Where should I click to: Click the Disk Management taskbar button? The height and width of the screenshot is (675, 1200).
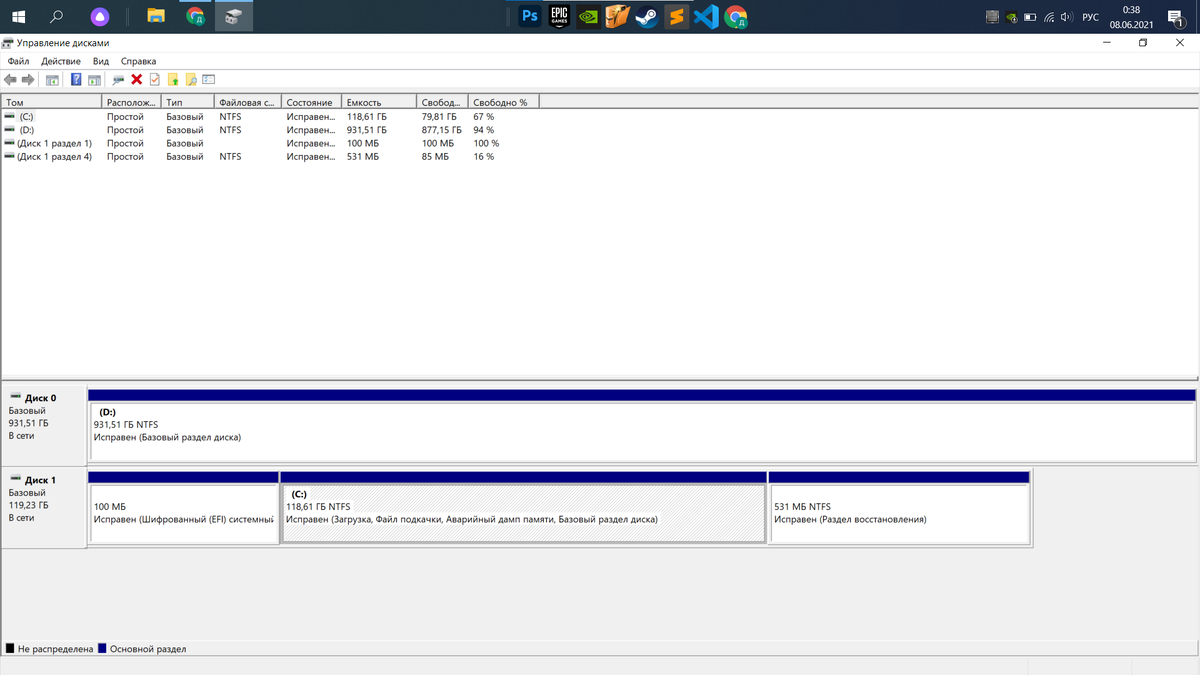coord(234,16)
